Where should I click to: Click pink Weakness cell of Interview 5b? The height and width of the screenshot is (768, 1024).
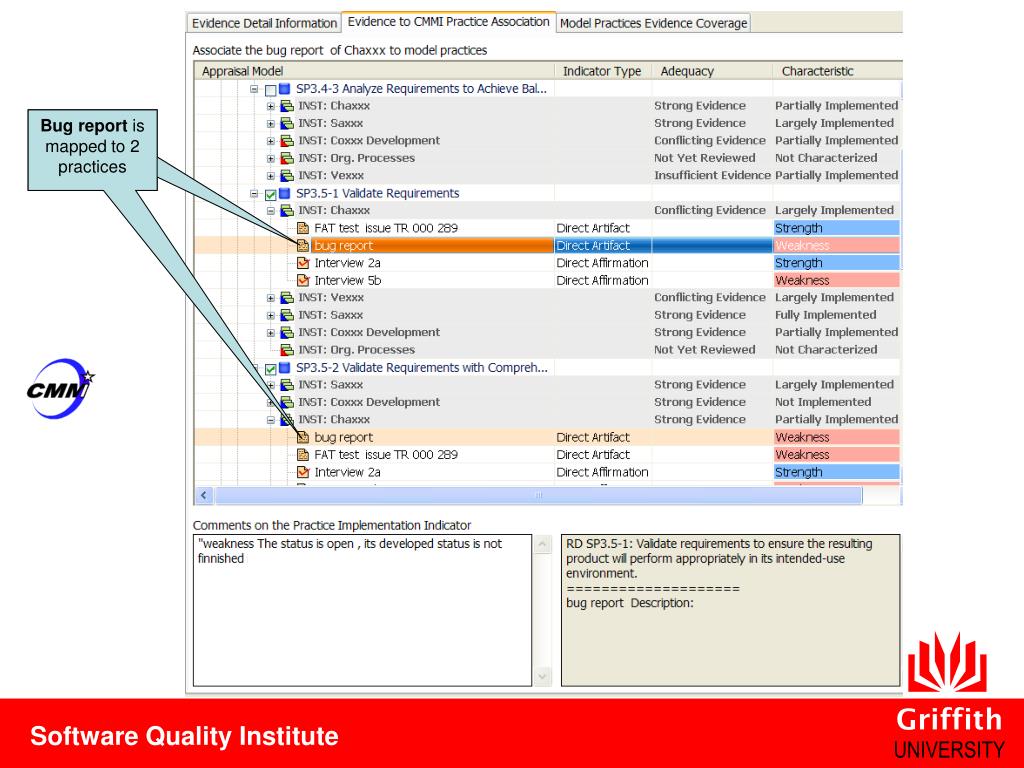[837, 280]
